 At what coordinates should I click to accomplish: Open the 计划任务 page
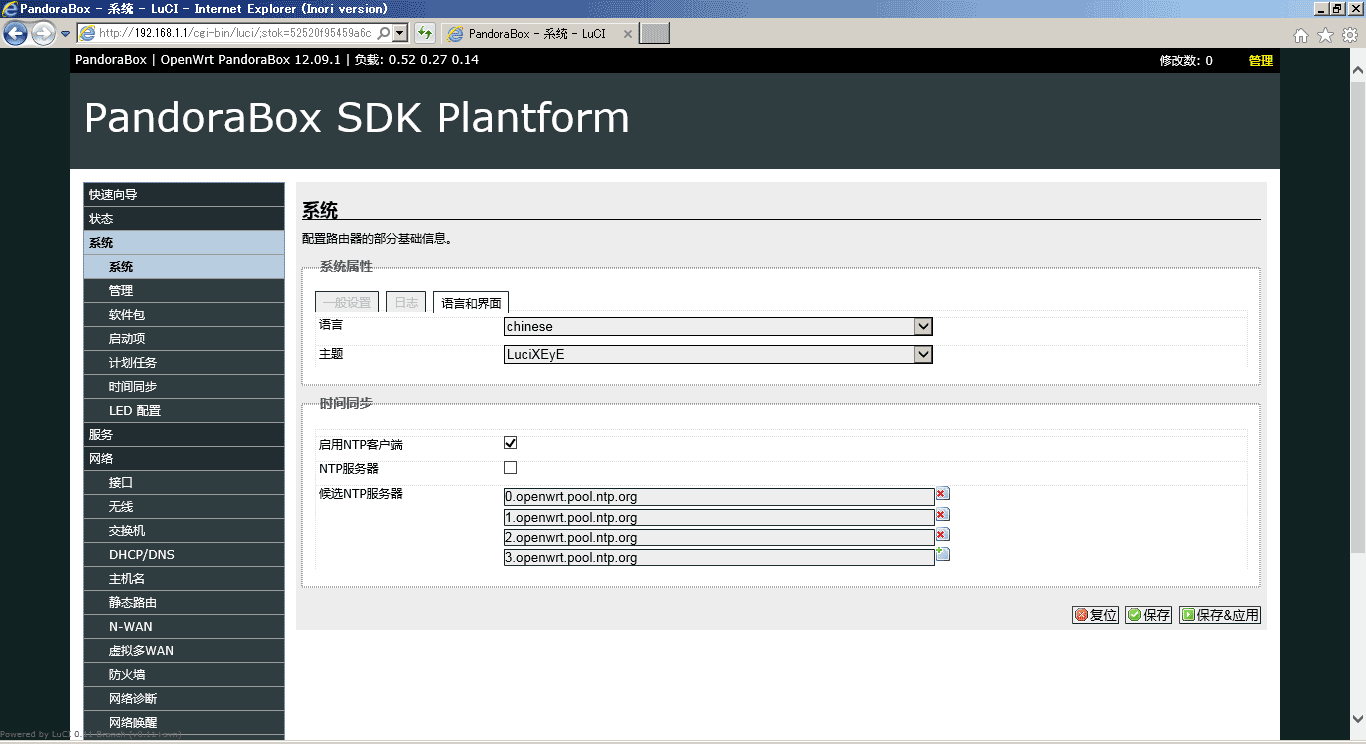tap(184, 362)
